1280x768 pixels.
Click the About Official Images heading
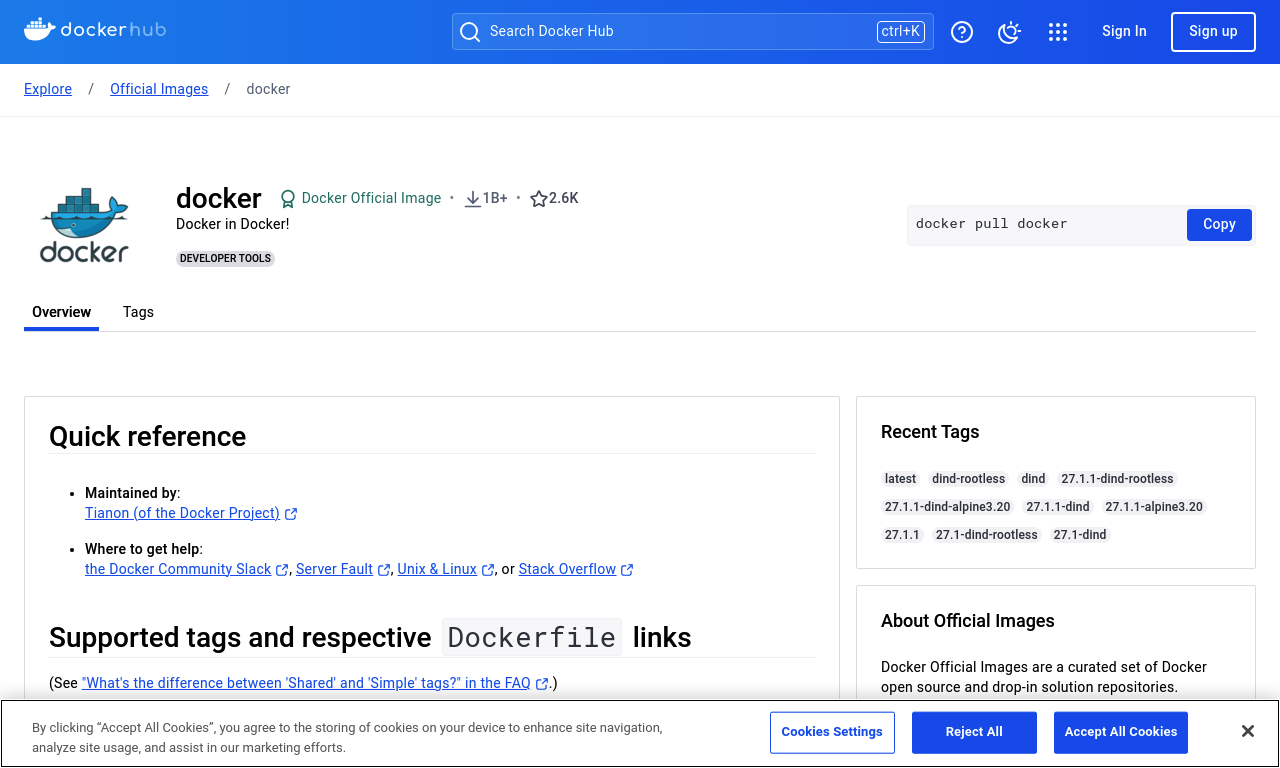968,621
